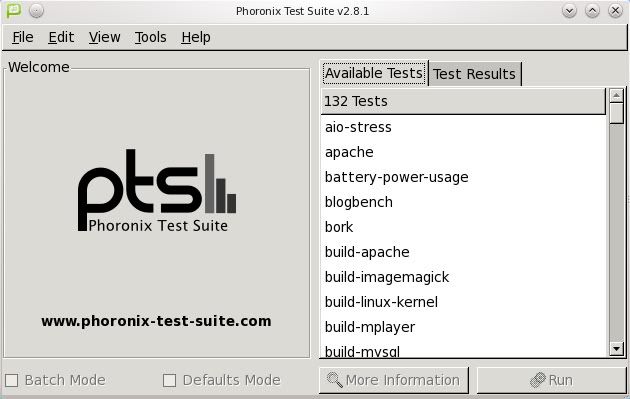The height and width of the screenshot is (399, 630).
Task: Minimize the Phoronix Test Suite window
Action: 569,10
